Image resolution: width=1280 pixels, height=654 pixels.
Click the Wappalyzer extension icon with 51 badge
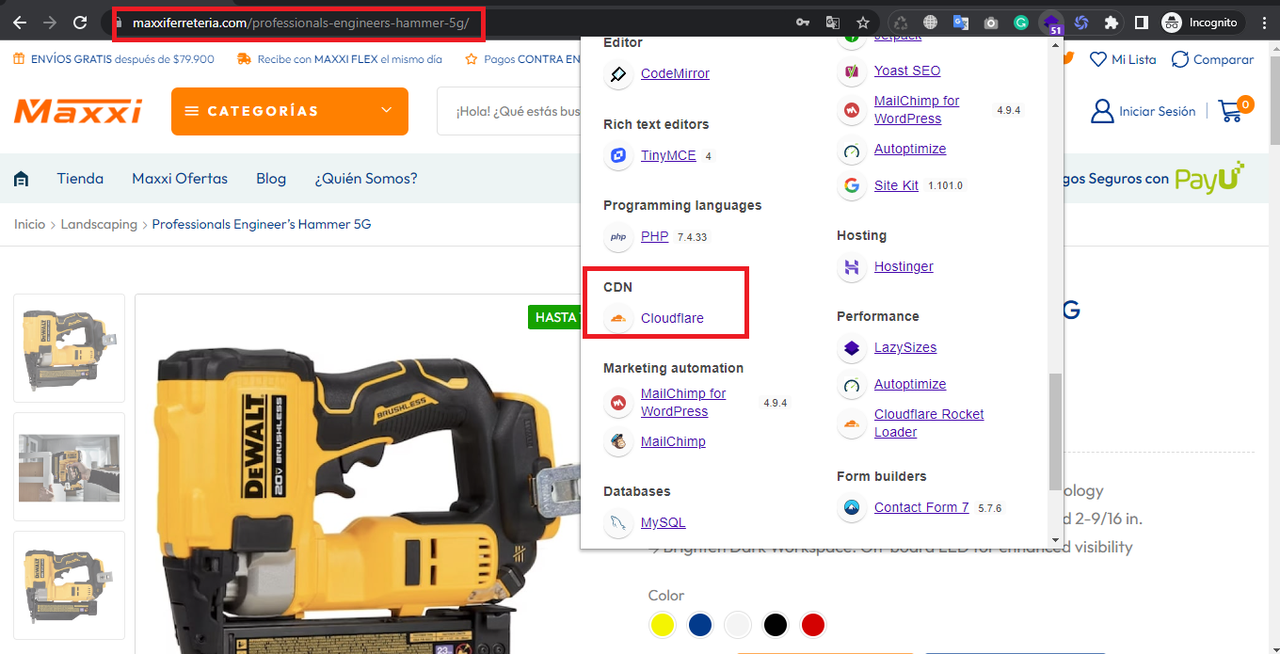[x=1051, y=23]
